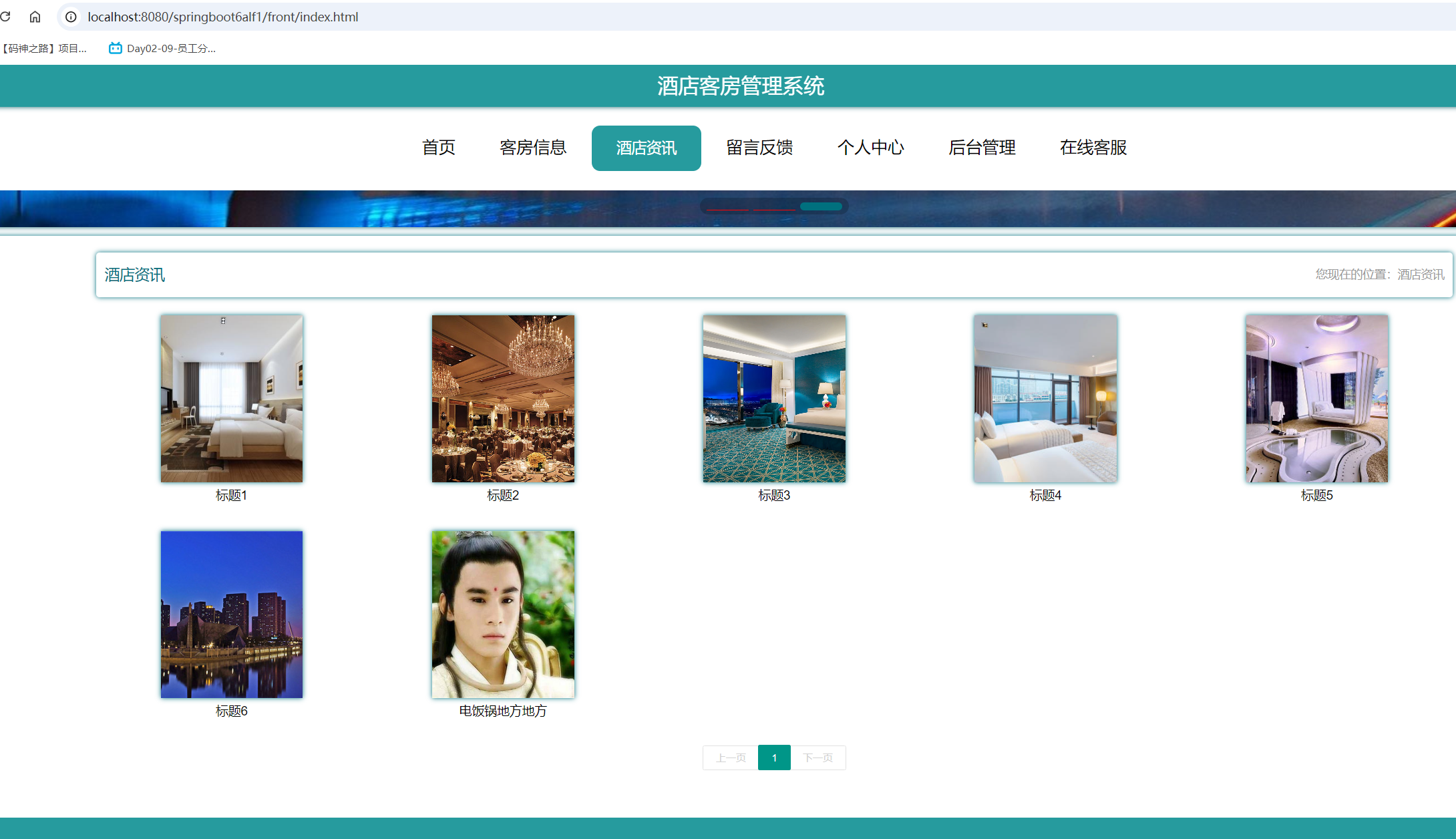Click the browser home icon
Image resolution: width=1456 pixels, height=839 pixels.
click(35, 17)
